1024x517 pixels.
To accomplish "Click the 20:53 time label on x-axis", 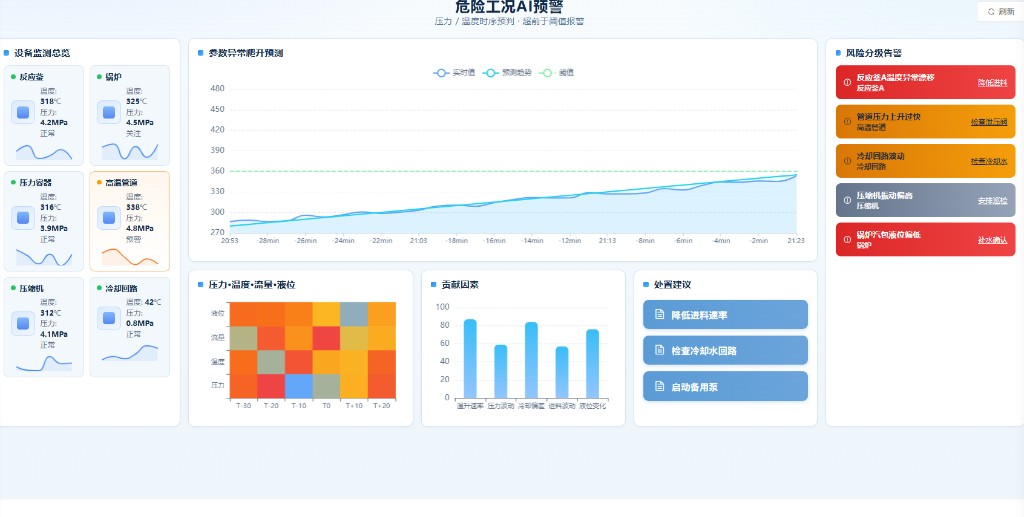I will pos(229,240).
